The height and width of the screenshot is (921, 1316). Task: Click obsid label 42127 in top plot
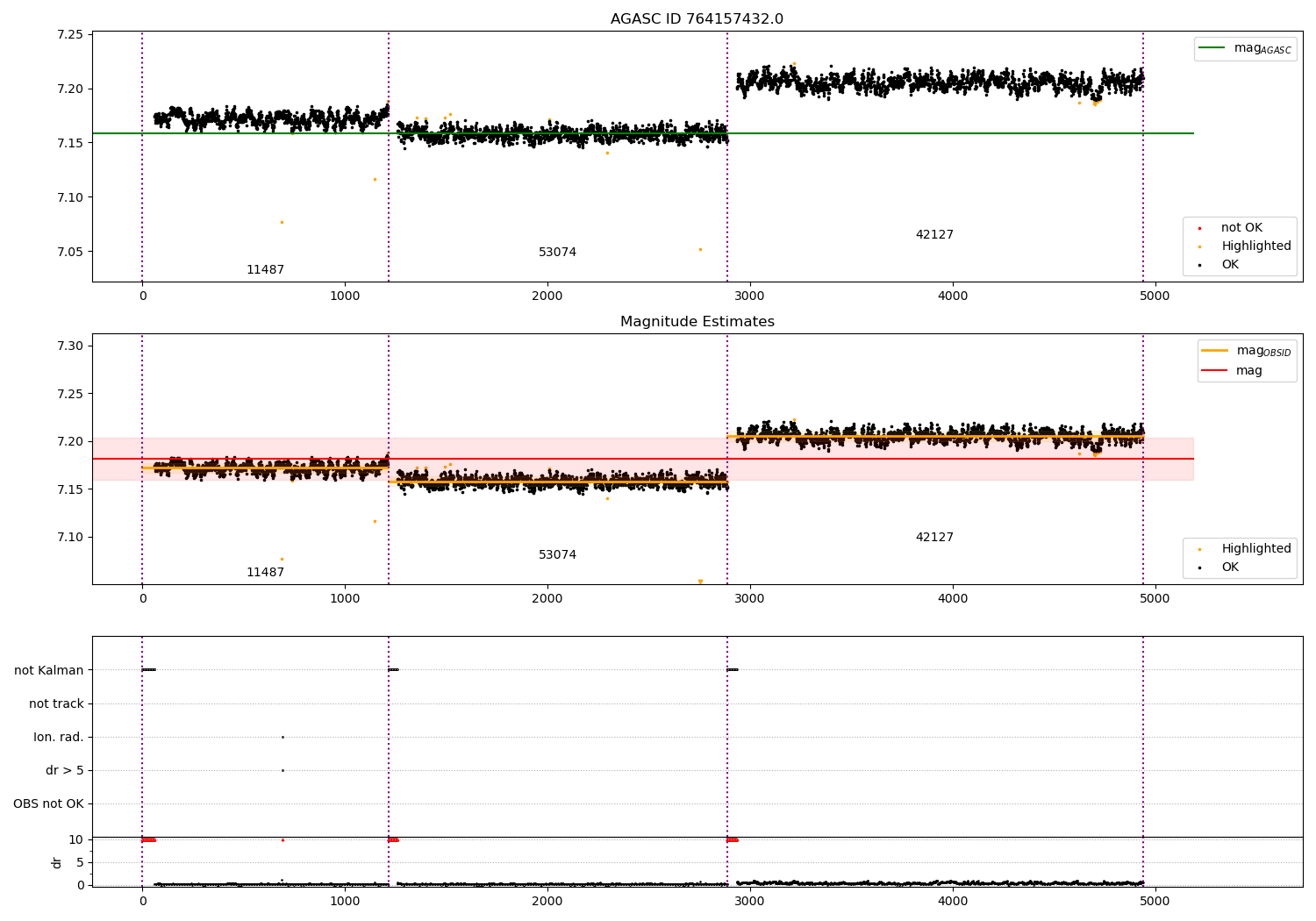934,235
